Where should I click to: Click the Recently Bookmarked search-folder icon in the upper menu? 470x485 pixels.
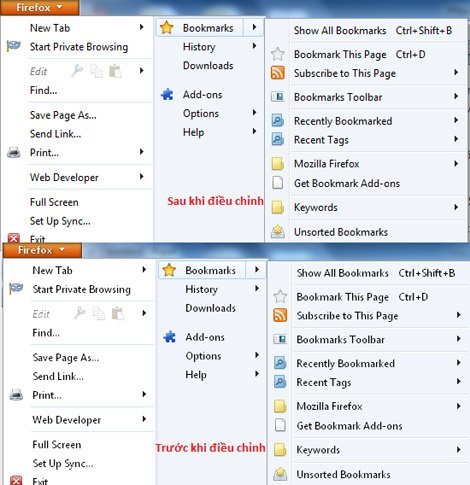(278, 121)
